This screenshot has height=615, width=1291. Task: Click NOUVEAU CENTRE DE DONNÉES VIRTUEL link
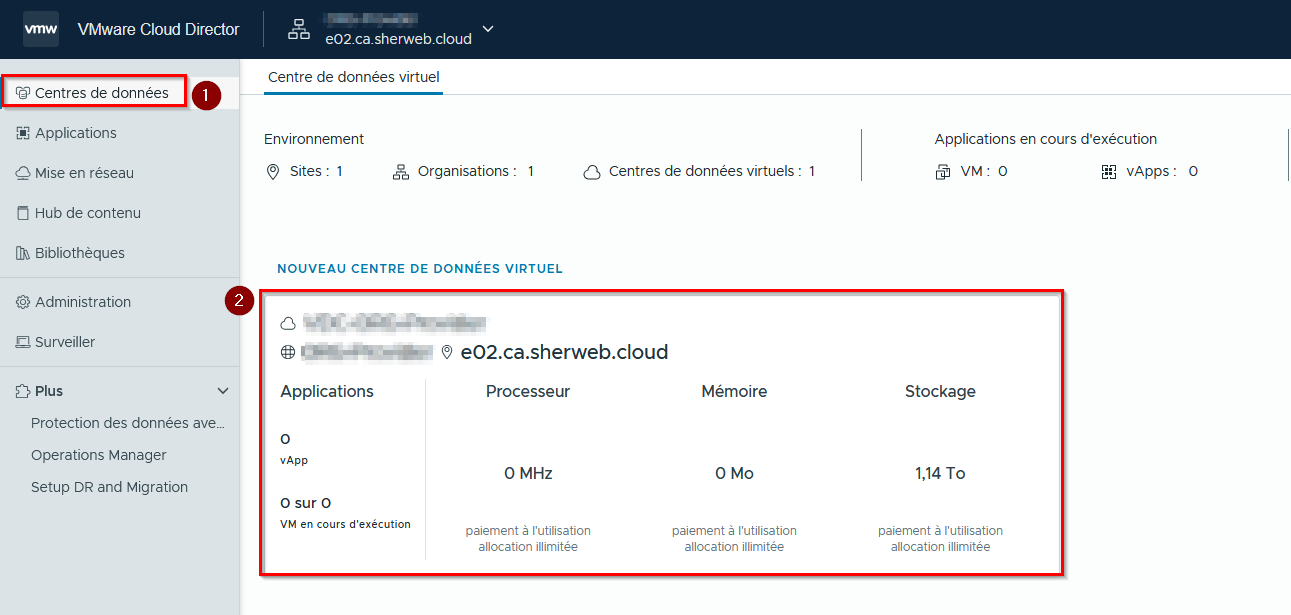pyautogui.click(x=420, y=269)
